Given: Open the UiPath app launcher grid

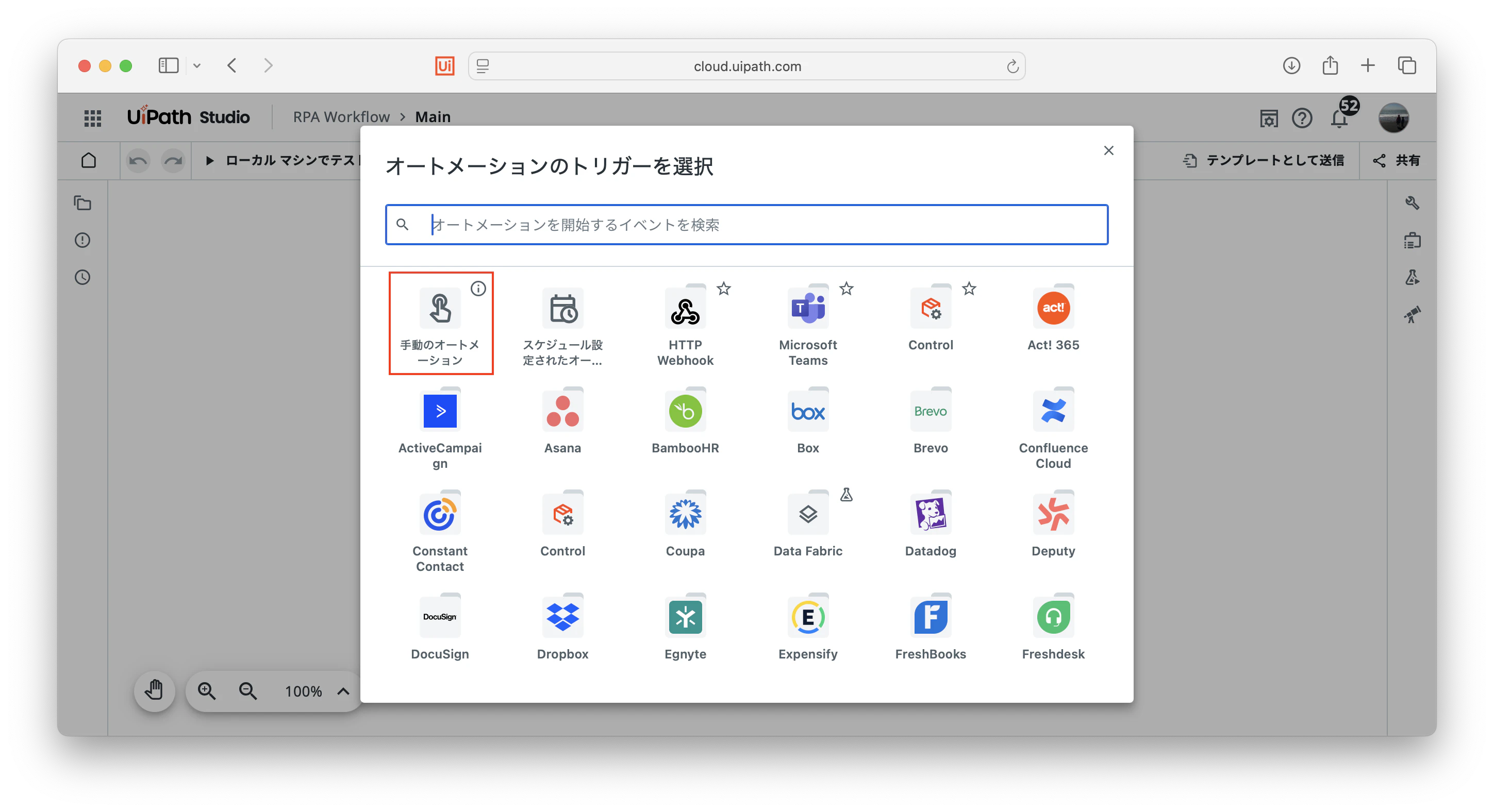Looking at the screenshot, I should pos(93,117).
